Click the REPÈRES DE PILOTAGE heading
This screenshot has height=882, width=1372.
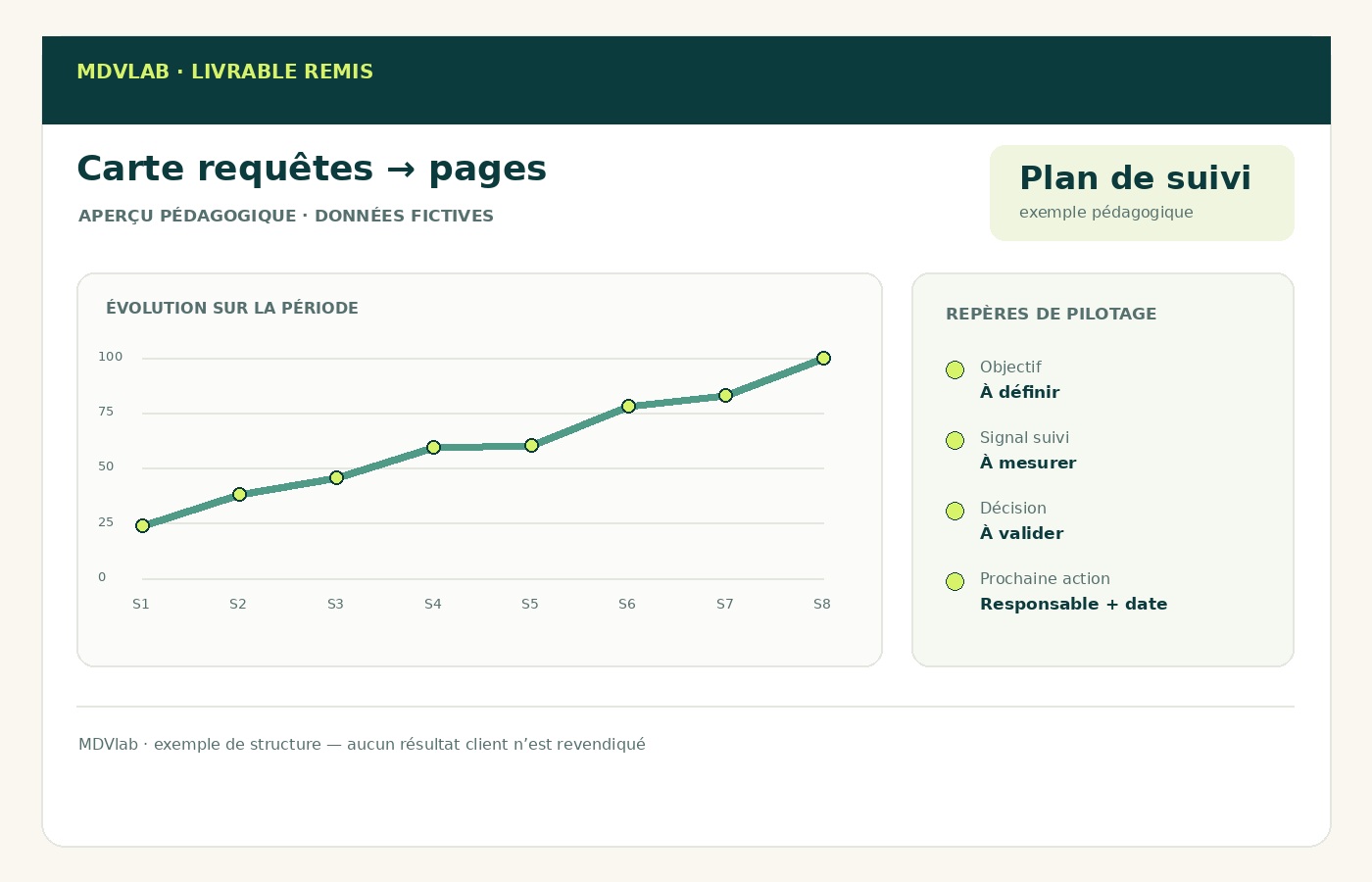pyautogui.click(x=1051, y=314)
